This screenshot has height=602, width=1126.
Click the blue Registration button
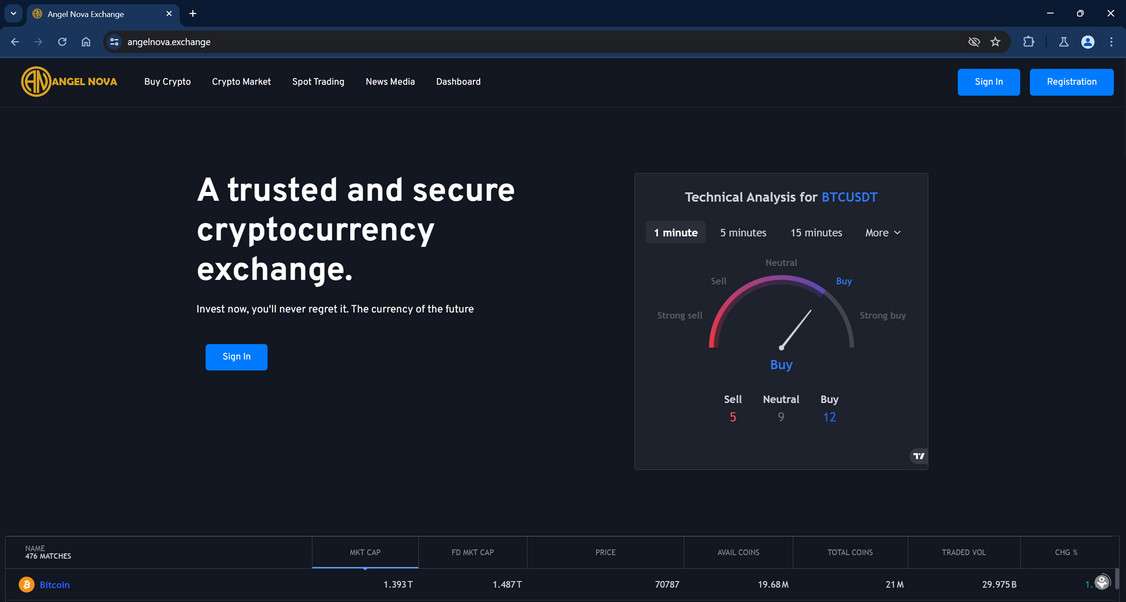1071,81
